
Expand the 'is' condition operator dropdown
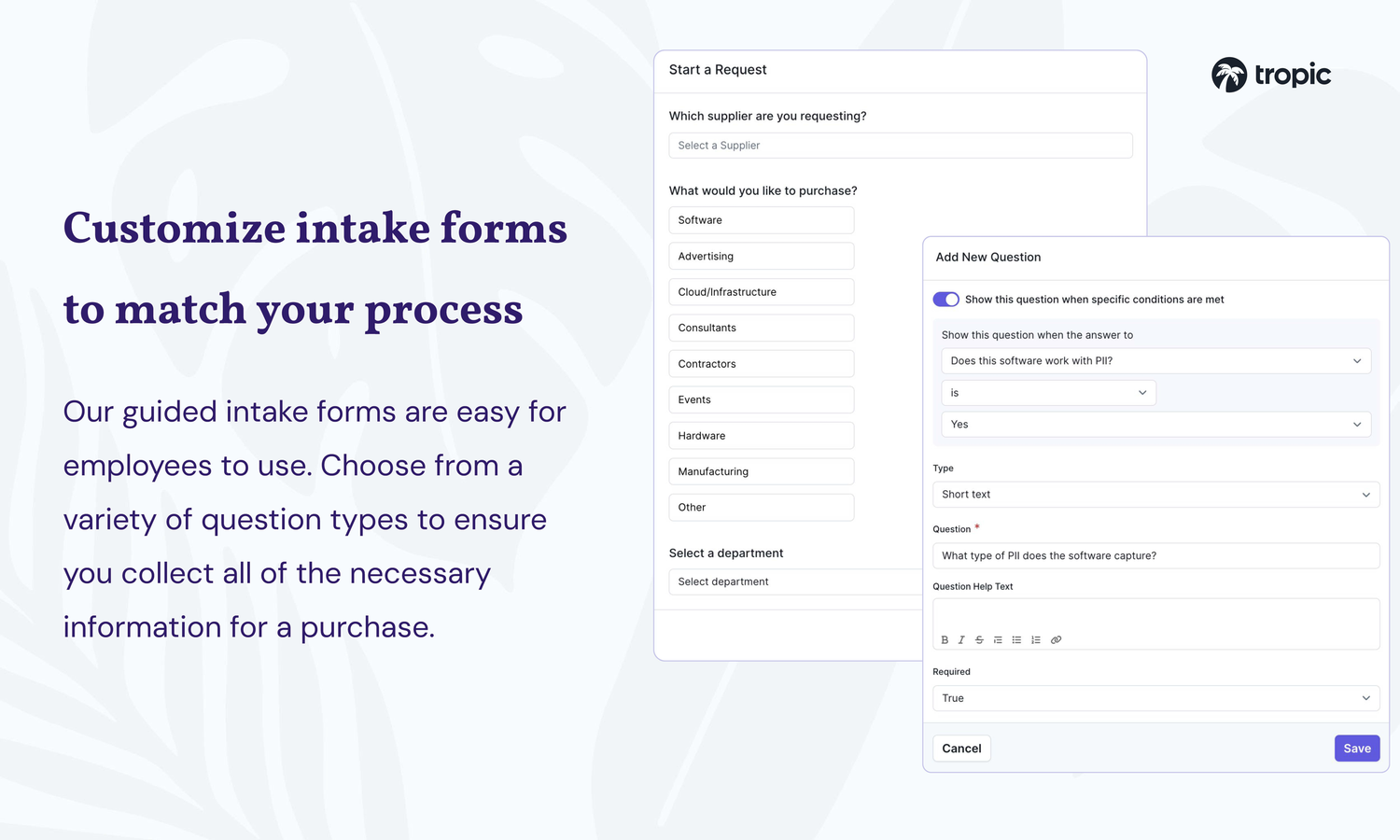coord(1047,392)
